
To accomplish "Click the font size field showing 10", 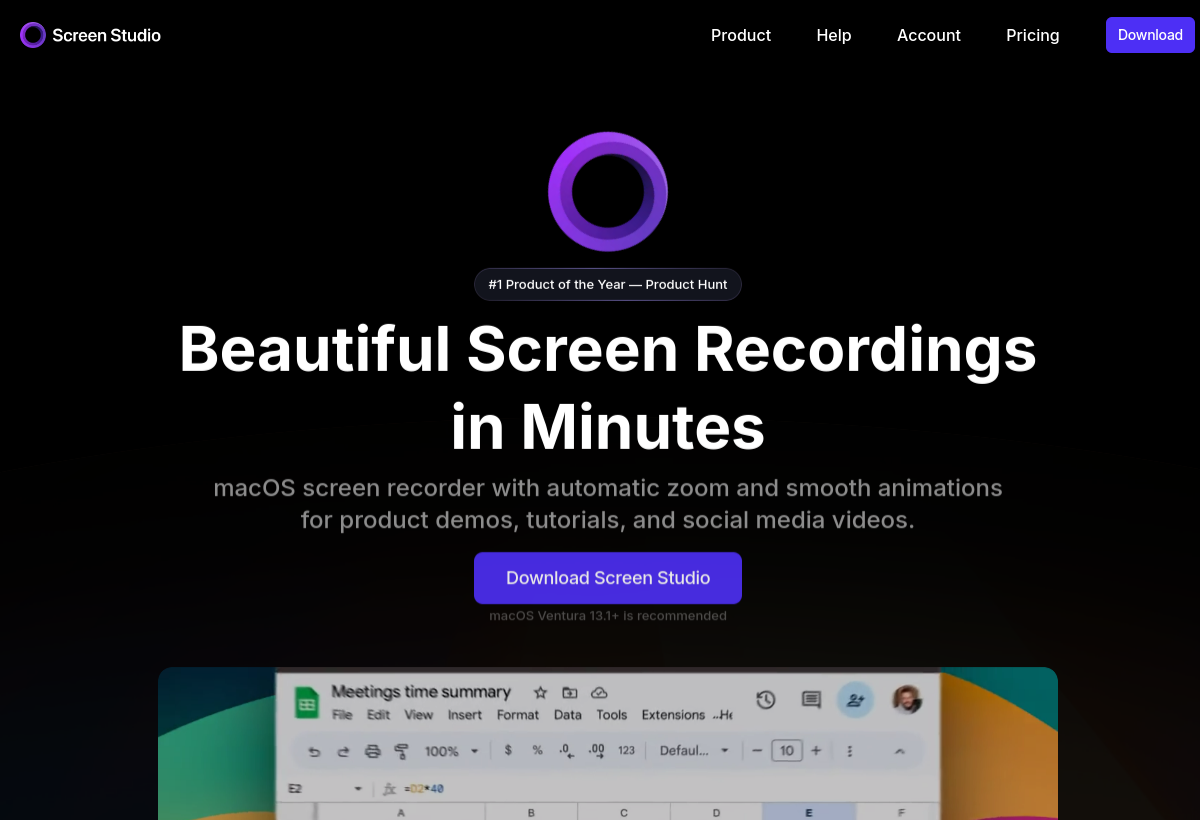I will pyautogui.click(x=787, y=751).
